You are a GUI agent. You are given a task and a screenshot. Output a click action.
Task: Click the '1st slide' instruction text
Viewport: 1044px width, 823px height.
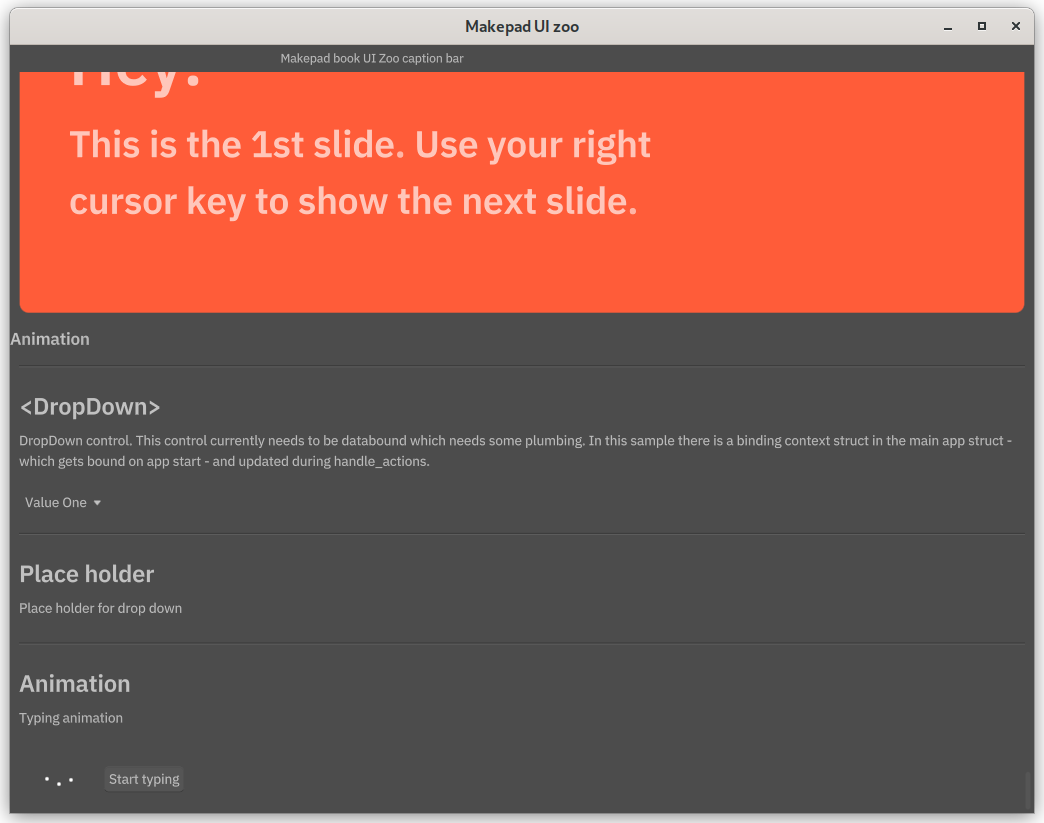[360, 146]
